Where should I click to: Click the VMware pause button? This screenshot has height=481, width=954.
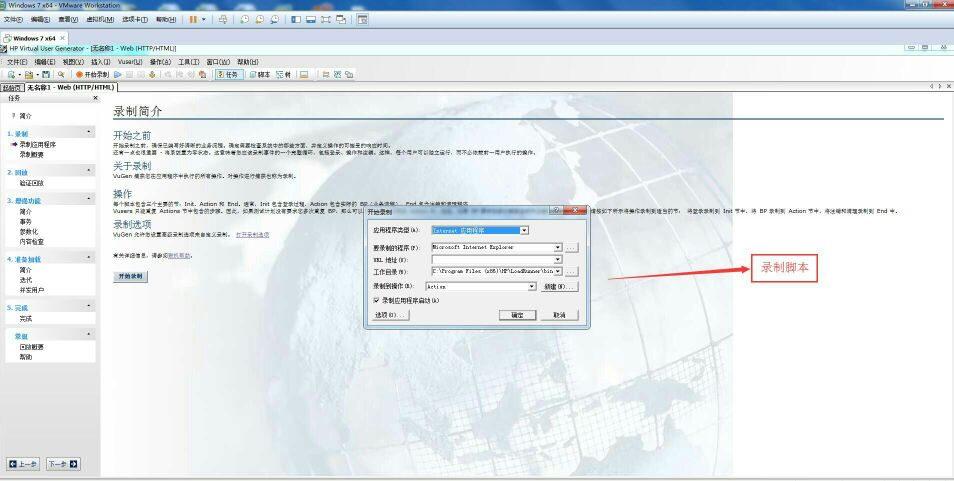(194, 19)
